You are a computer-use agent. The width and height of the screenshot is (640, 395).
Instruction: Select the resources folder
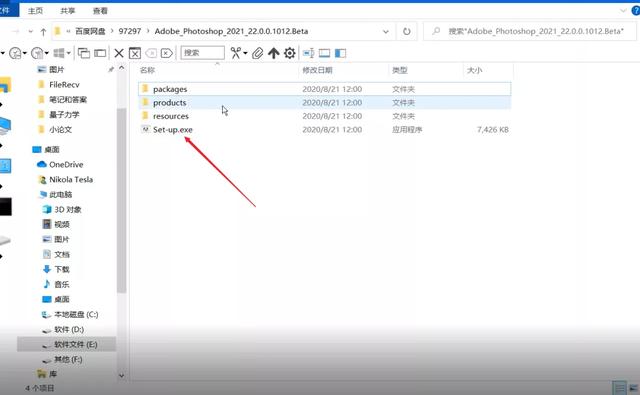171,116
